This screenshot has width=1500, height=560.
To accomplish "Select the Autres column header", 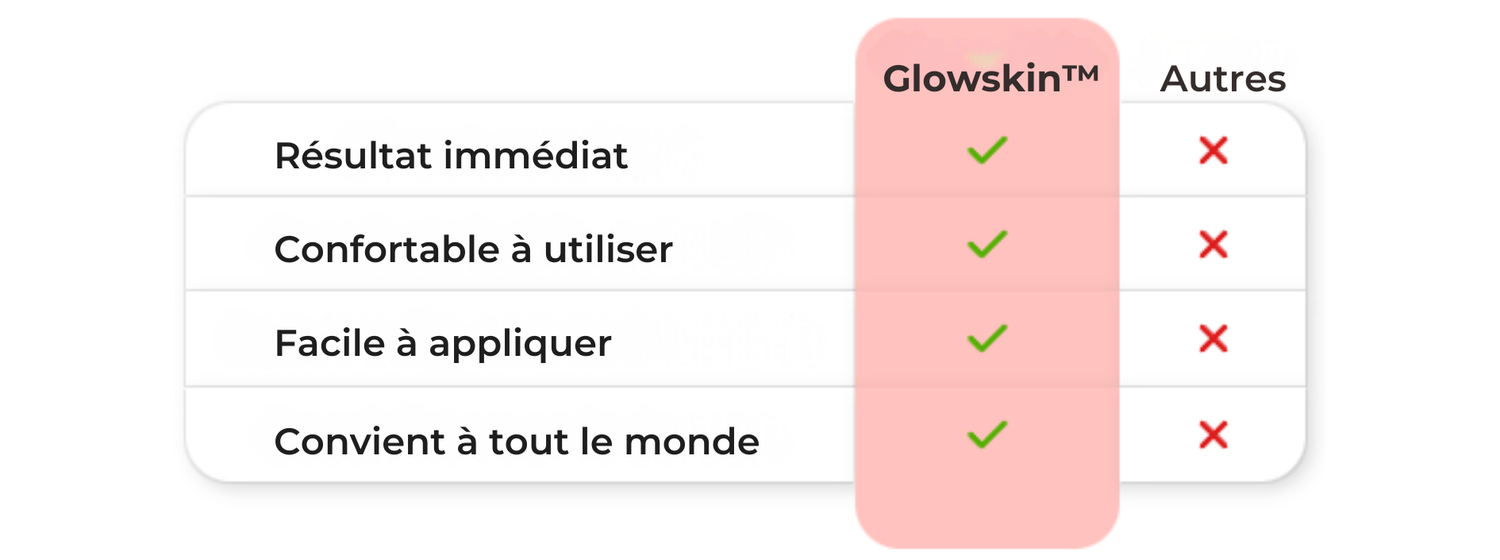I will point(1223,79).
